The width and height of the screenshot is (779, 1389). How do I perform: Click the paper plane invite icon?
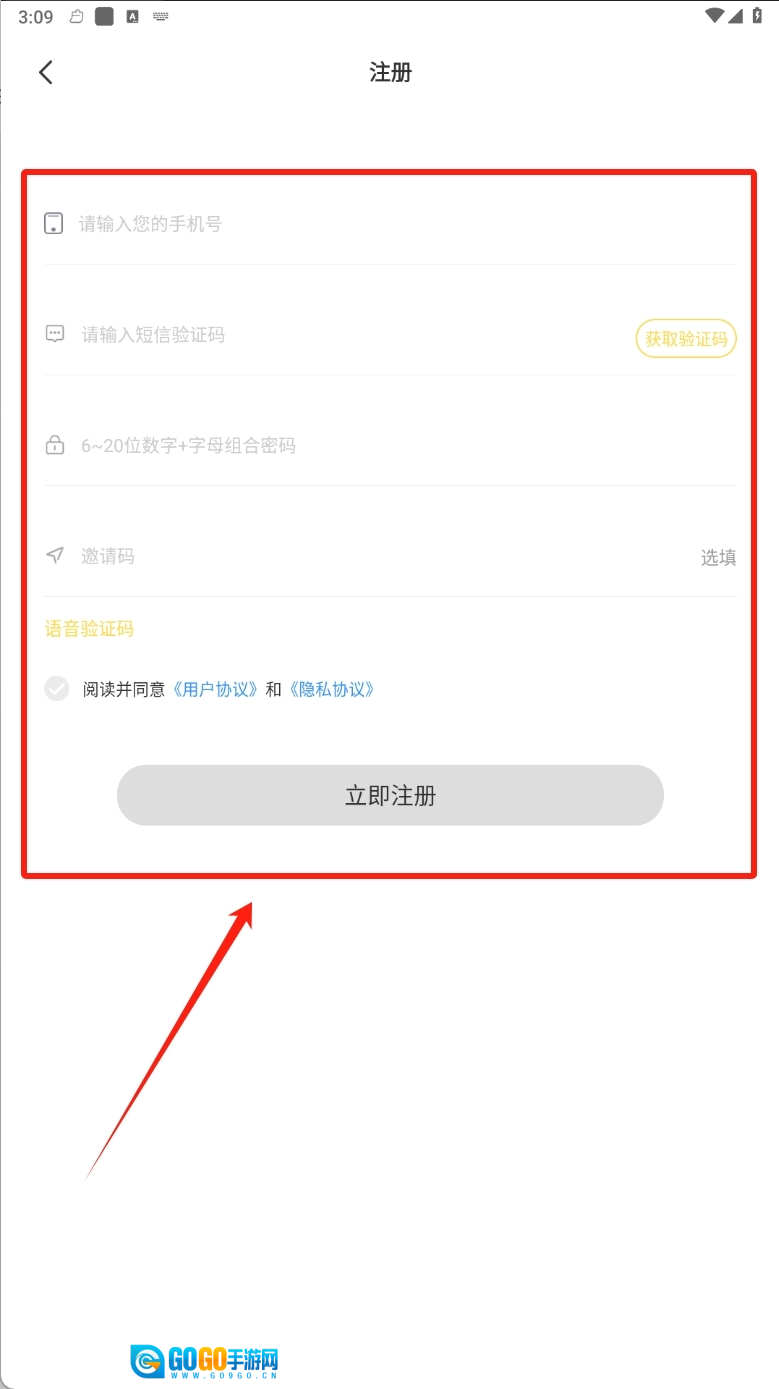[x=55, y=555]
